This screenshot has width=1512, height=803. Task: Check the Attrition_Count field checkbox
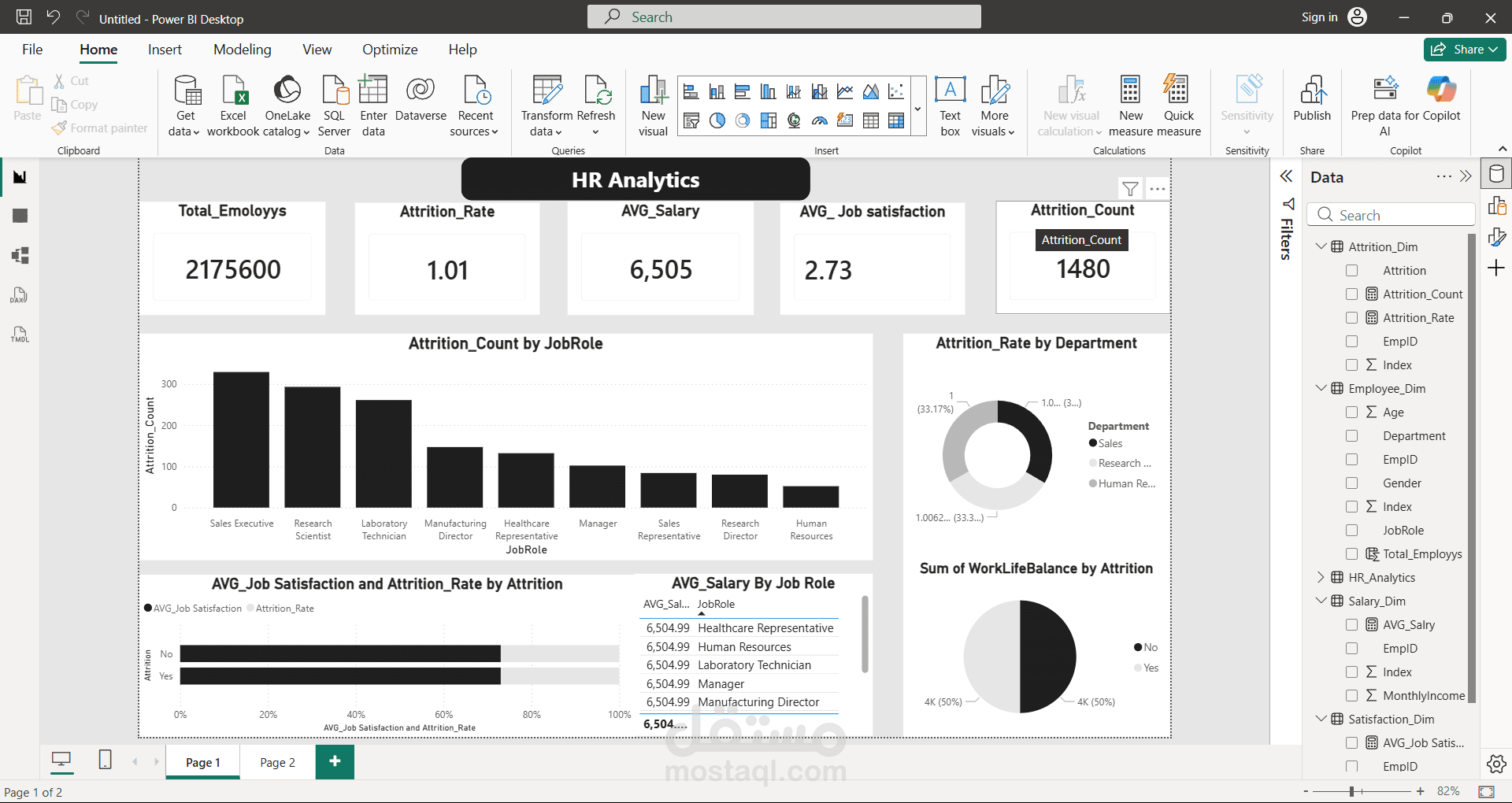tap(1352, 294)
